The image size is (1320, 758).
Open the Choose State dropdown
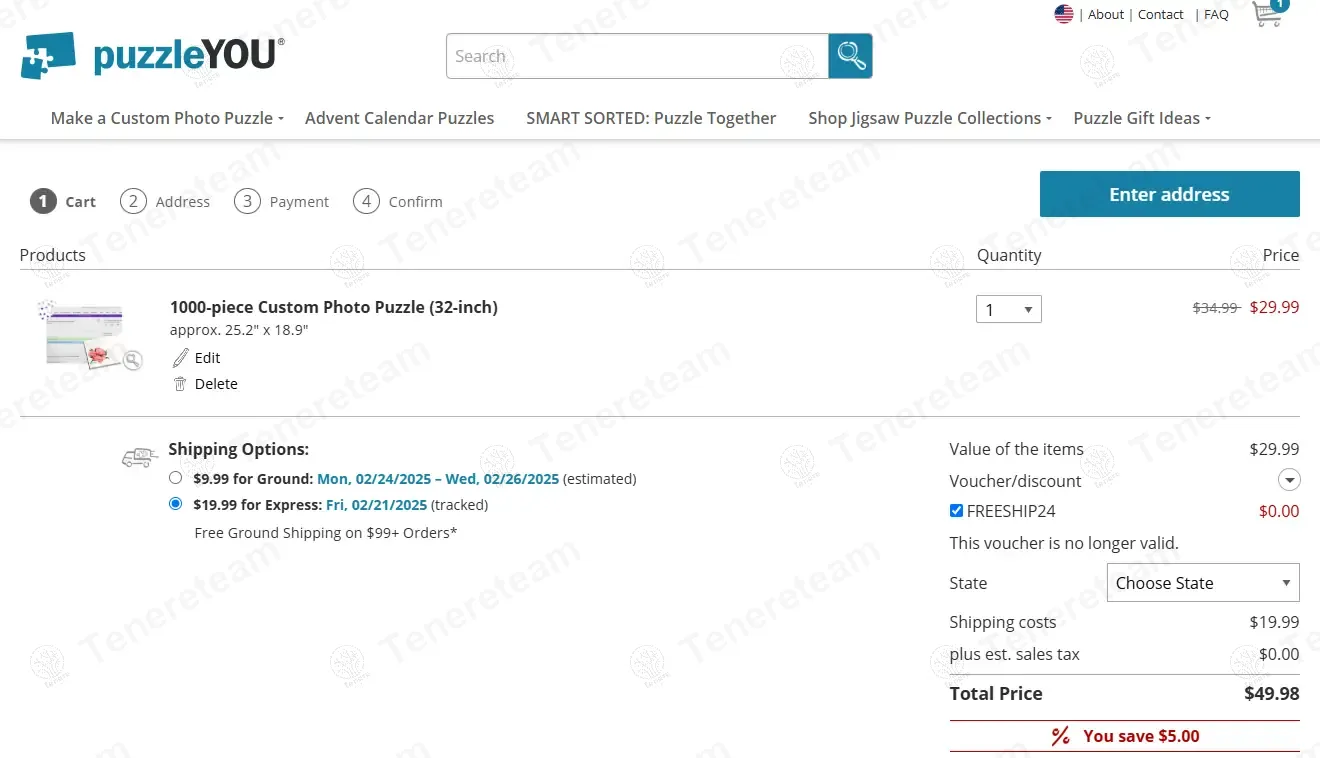click(1202, 583)
